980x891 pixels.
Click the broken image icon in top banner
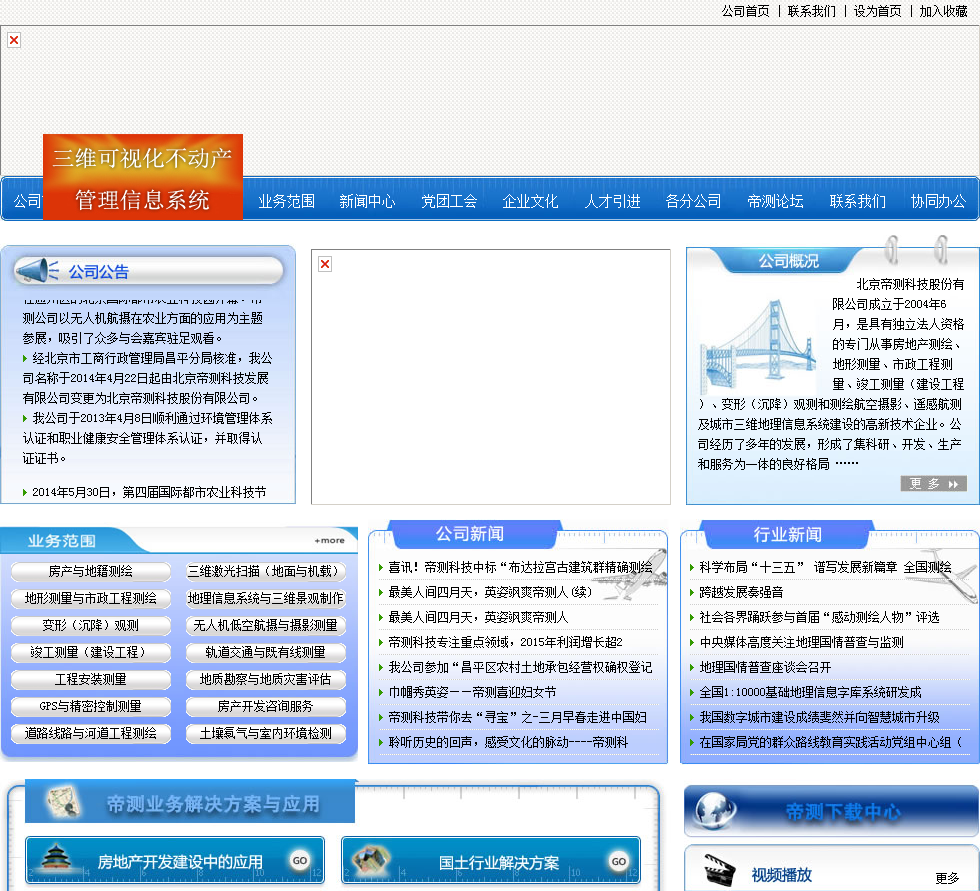14,40
